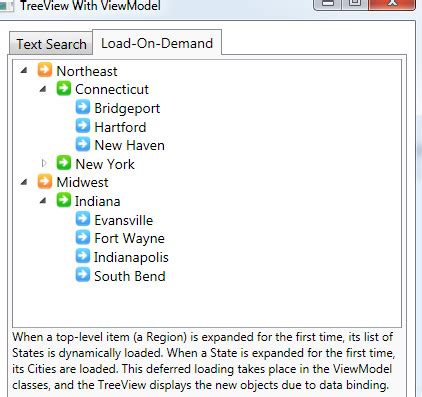This screenshot has width=422, height=397.
Task: Choose the Evansville city label
Action: [x=124, y=220]
